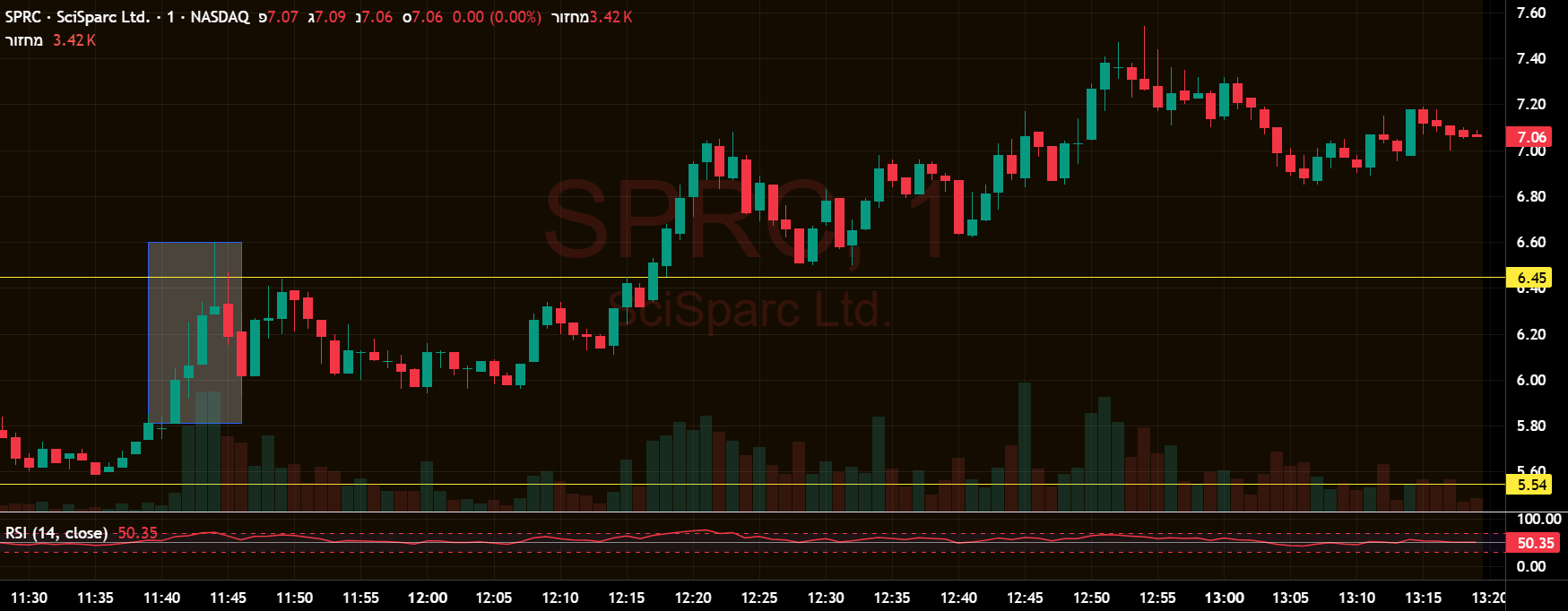1568x611 pixels.
Task: Click the 12:30 time axis label
Action: coord(826,598)
